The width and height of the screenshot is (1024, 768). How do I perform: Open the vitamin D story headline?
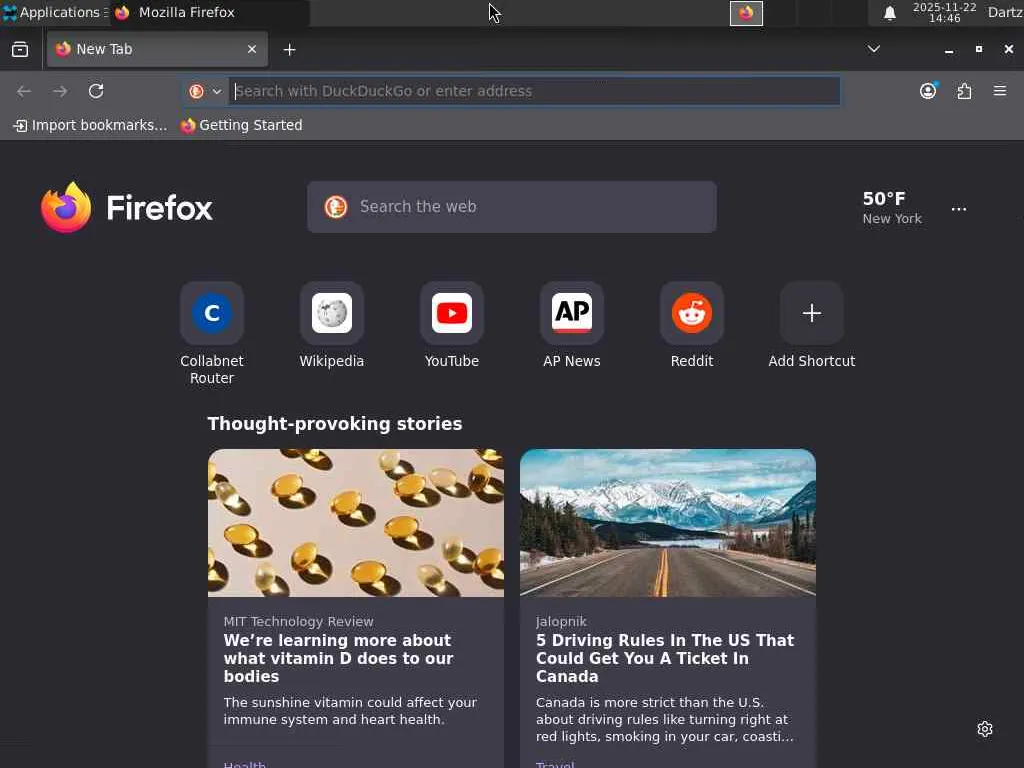[x=338, y=658]
